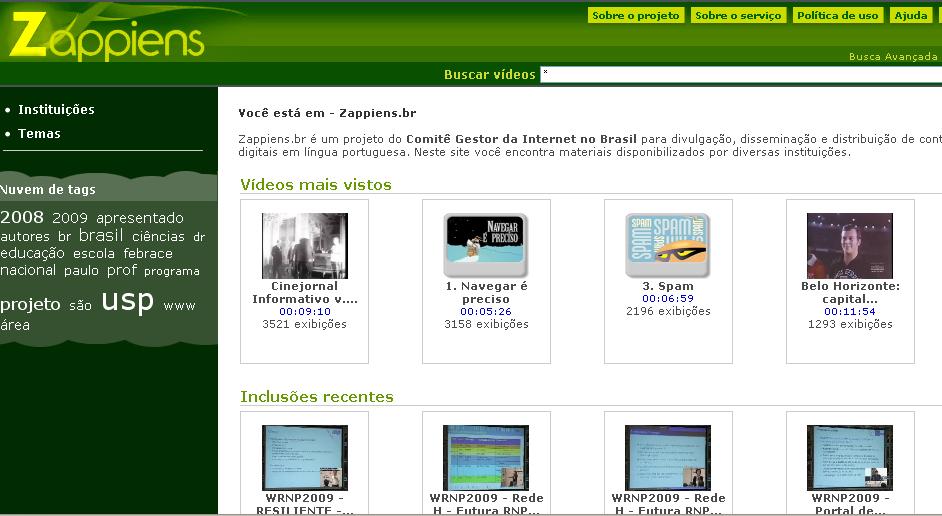Select the ciências tag

[x=158, y=236]
